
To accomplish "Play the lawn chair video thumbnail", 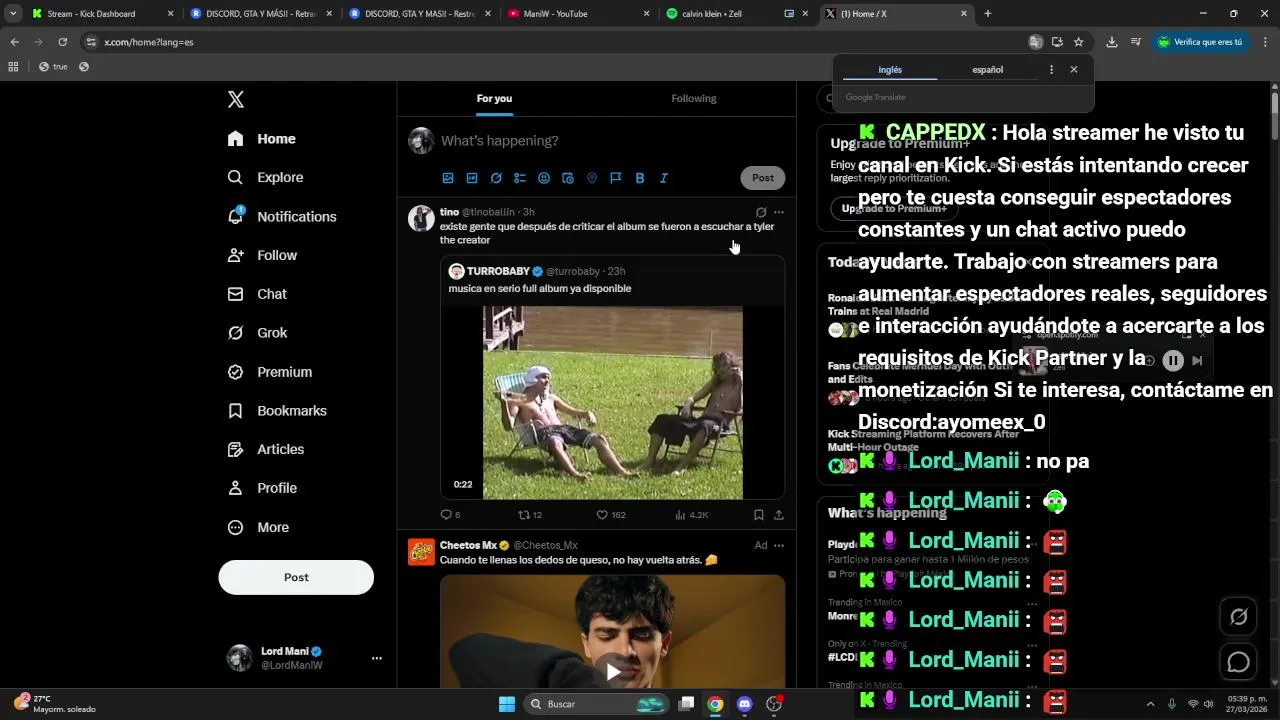I will pyautogui.click(x=613, y=402).
